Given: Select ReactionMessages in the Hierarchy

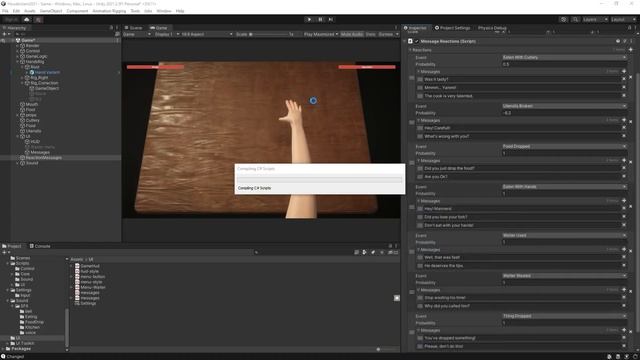Looking at the screenshot, I should [44, 158].
